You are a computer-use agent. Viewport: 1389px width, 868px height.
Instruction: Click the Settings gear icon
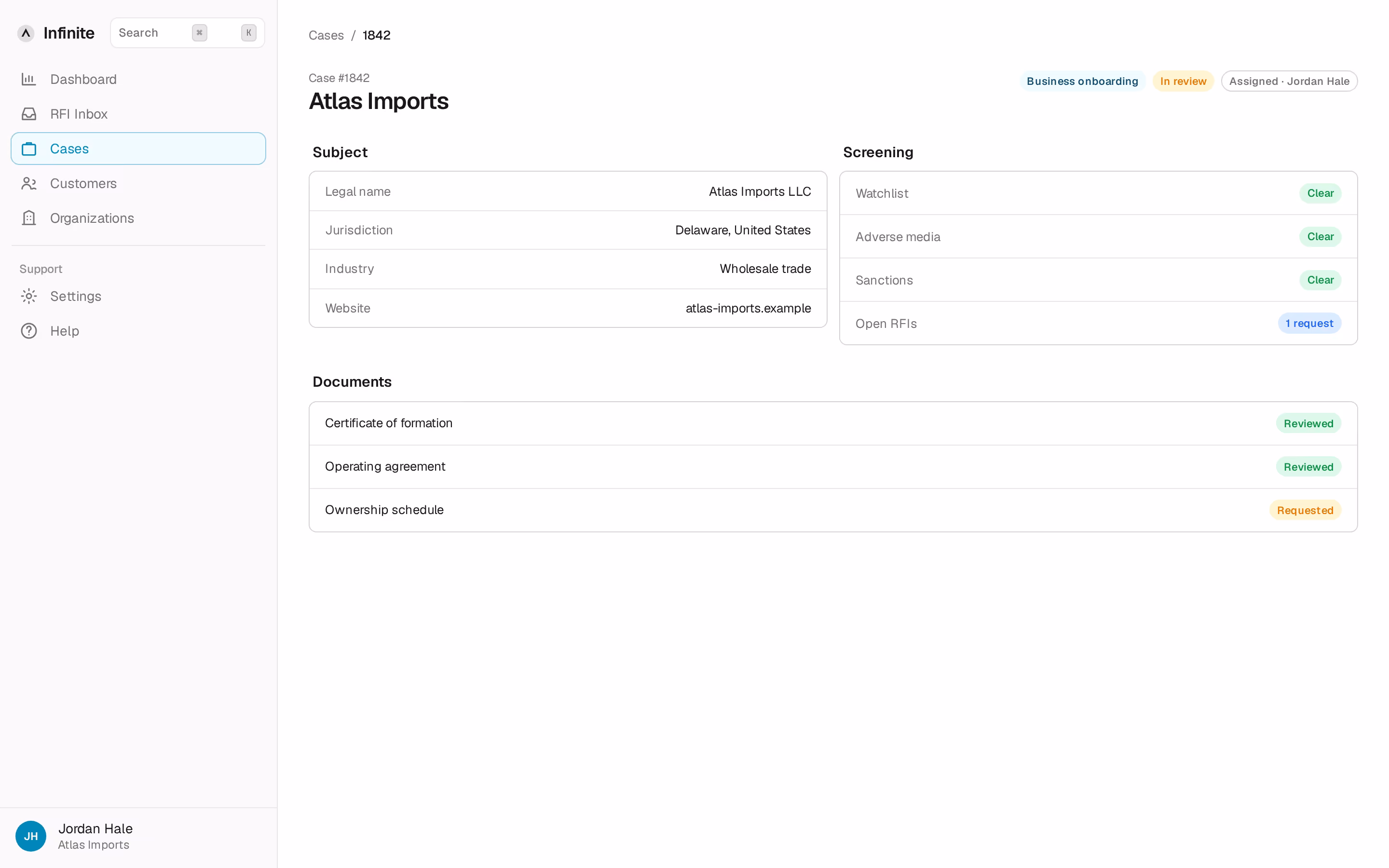click(29, 296)
